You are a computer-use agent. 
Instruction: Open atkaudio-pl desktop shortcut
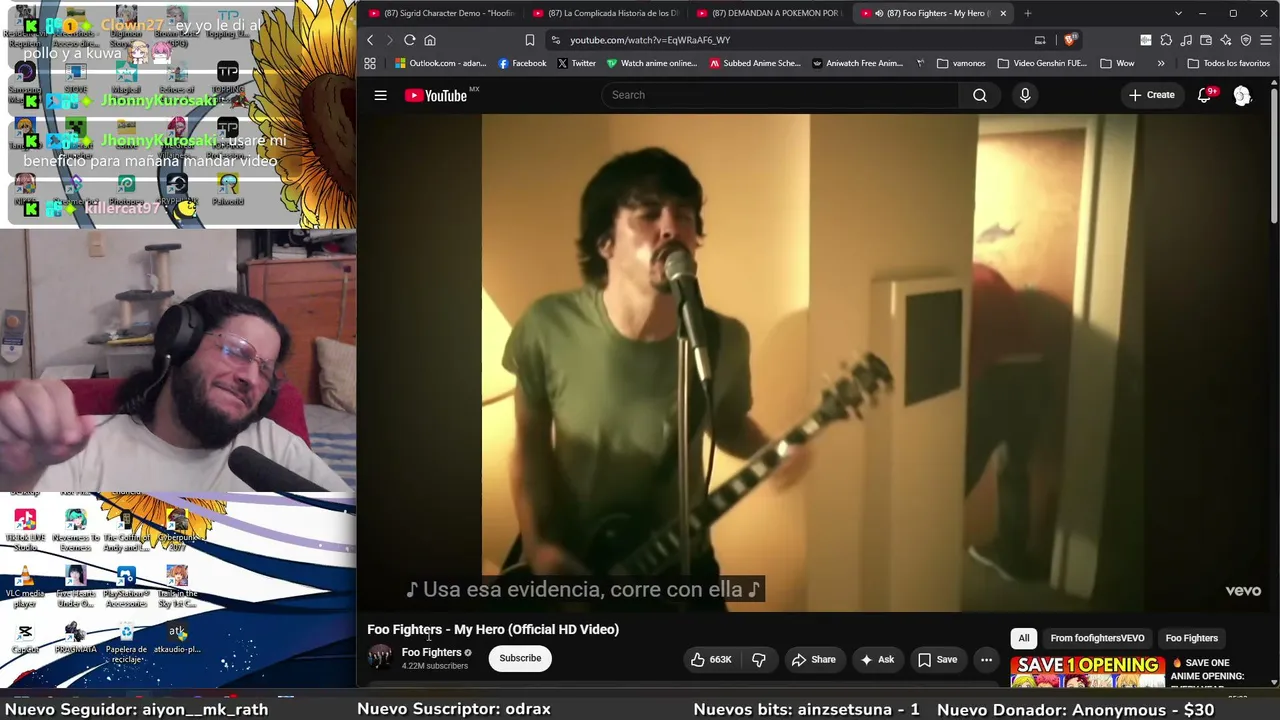(x=177, y=639)
